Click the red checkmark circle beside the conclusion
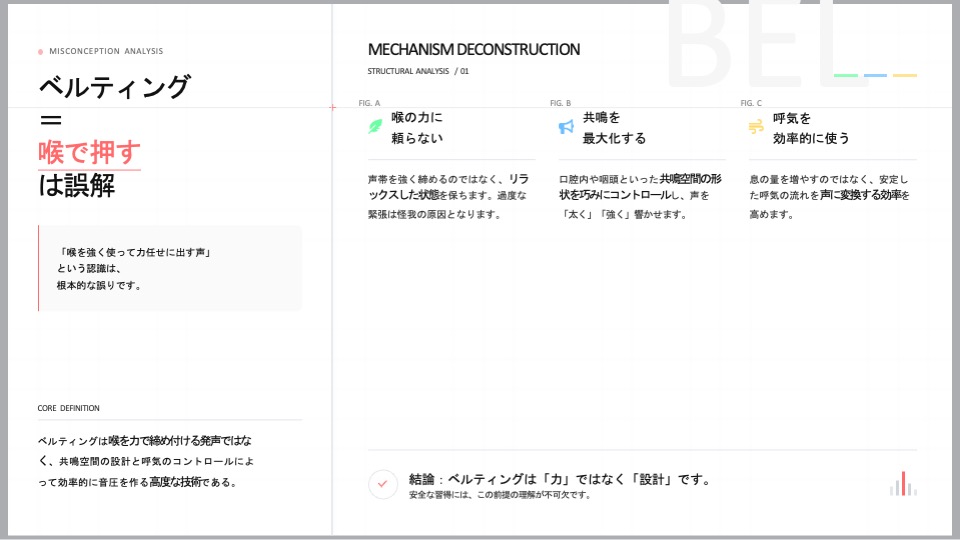 382,484
